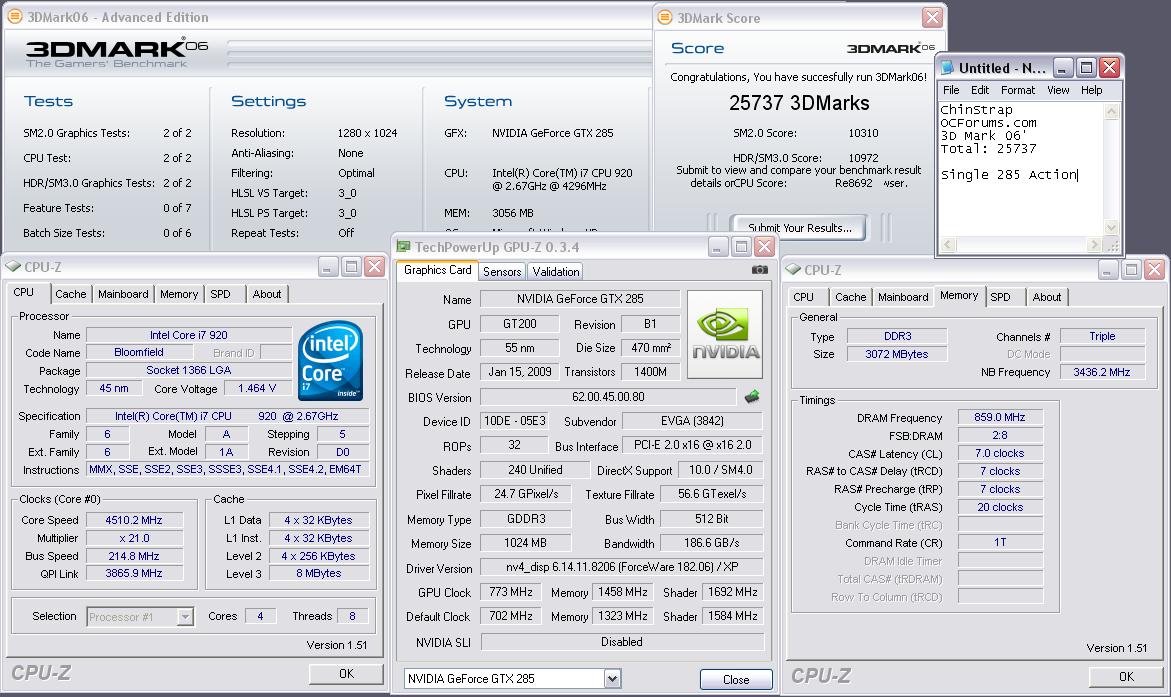The image size is (1171, 697).
Task: Minimize the Notepad window
Action: [1063, 68]
